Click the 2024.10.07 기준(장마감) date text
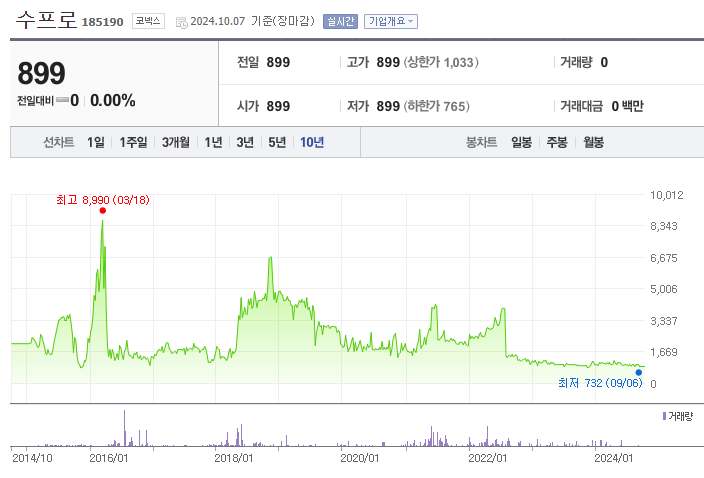Viewport: 704px width, 478px height. 252,21
